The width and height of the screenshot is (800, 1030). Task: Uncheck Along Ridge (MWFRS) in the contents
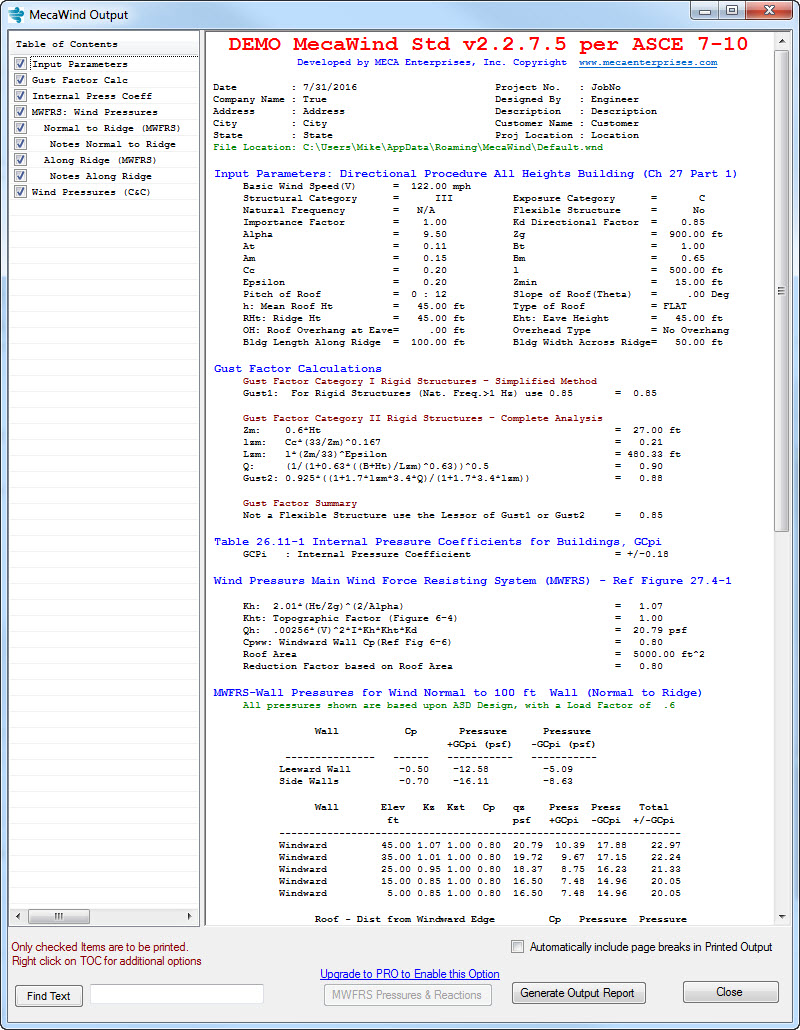point(22,160)
